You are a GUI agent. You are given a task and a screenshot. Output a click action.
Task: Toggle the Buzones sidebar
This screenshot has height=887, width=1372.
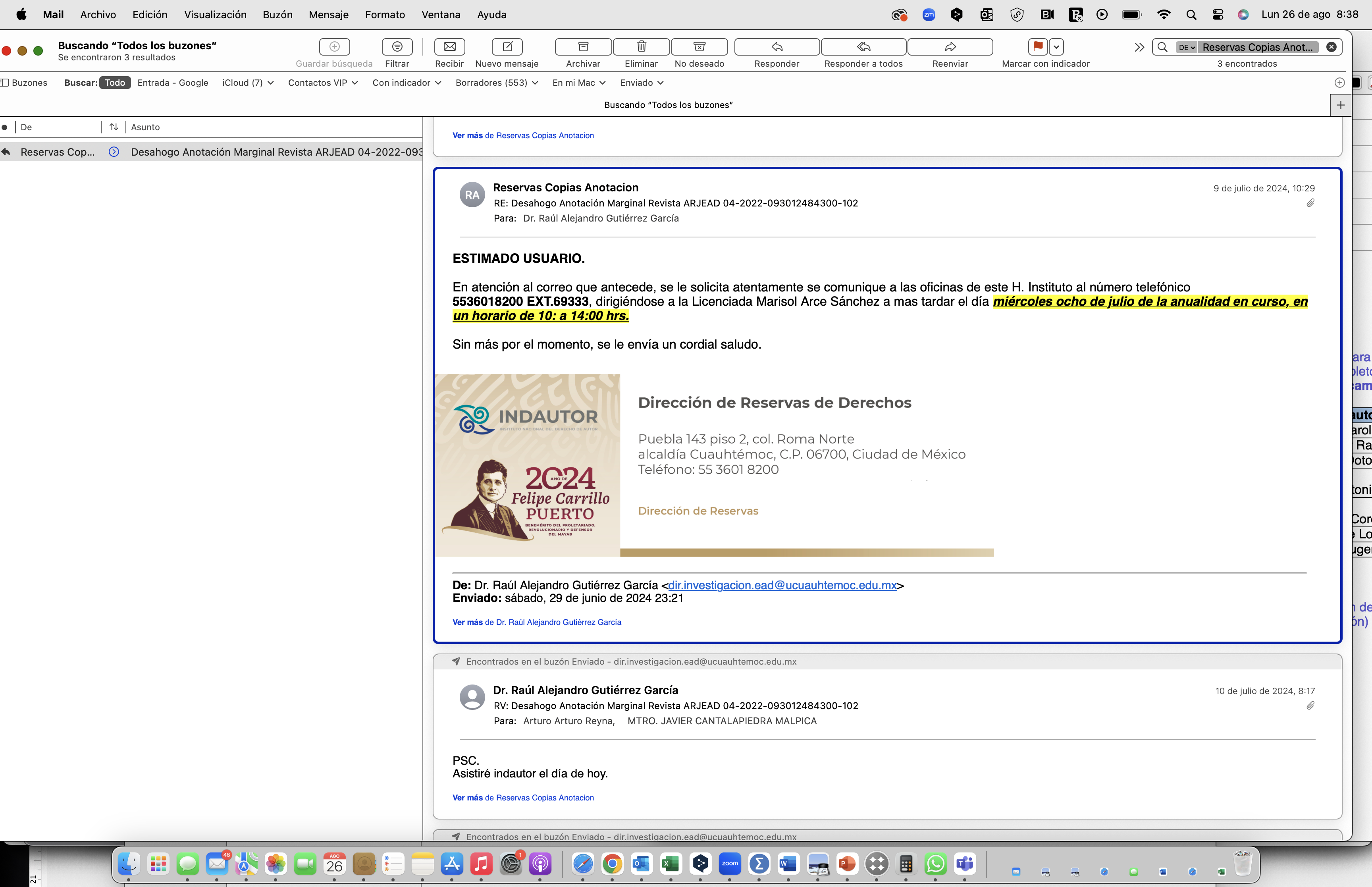(23, 82)
